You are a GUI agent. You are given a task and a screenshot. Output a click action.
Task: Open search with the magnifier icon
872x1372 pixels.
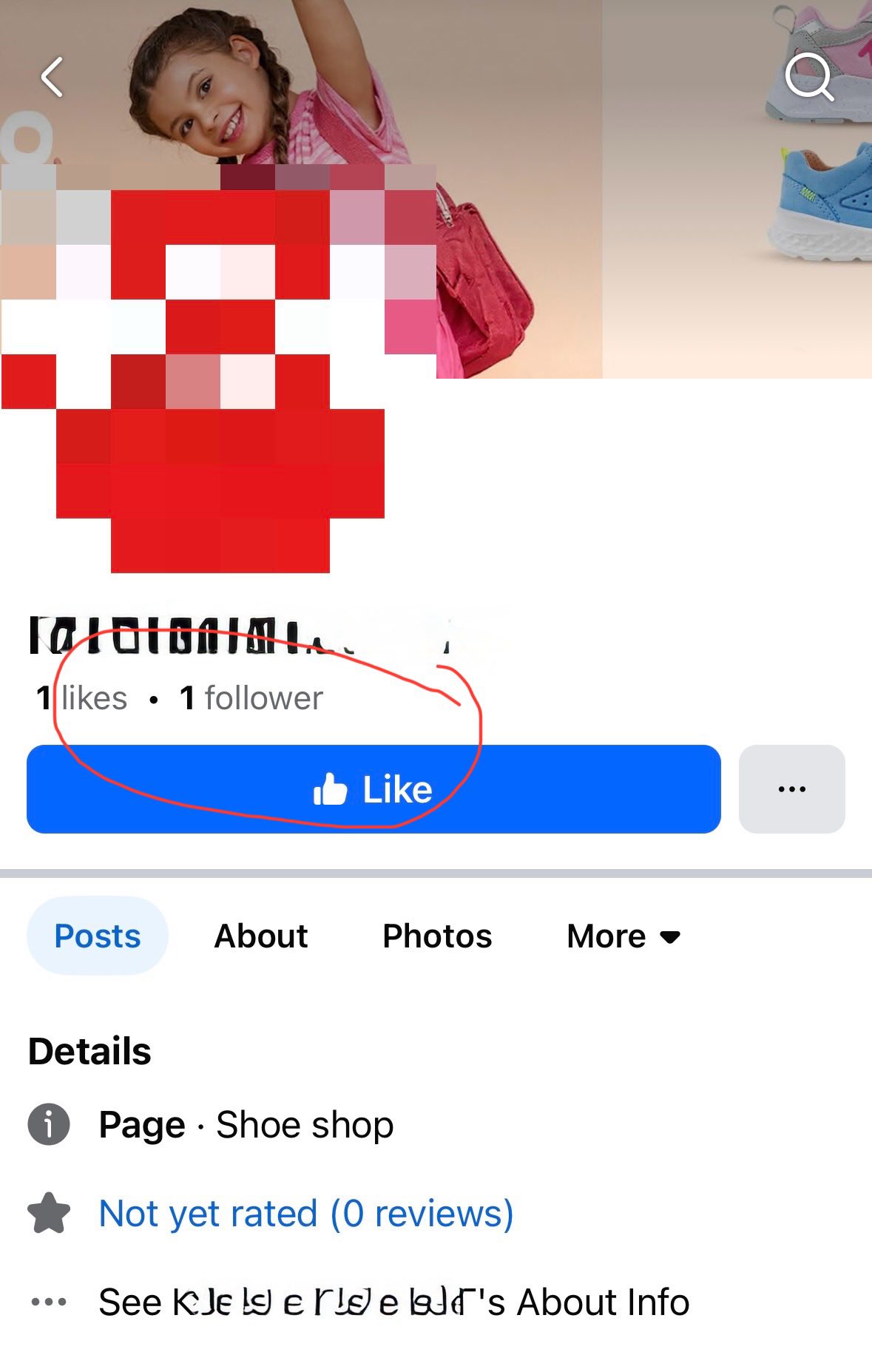(809, 76)
